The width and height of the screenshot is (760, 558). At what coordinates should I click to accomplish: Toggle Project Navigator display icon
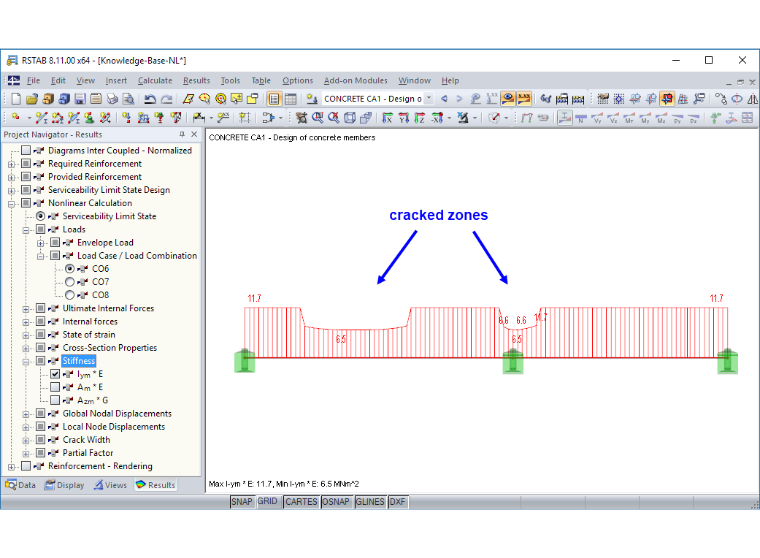pyautogui.click(x=274, y=99)
